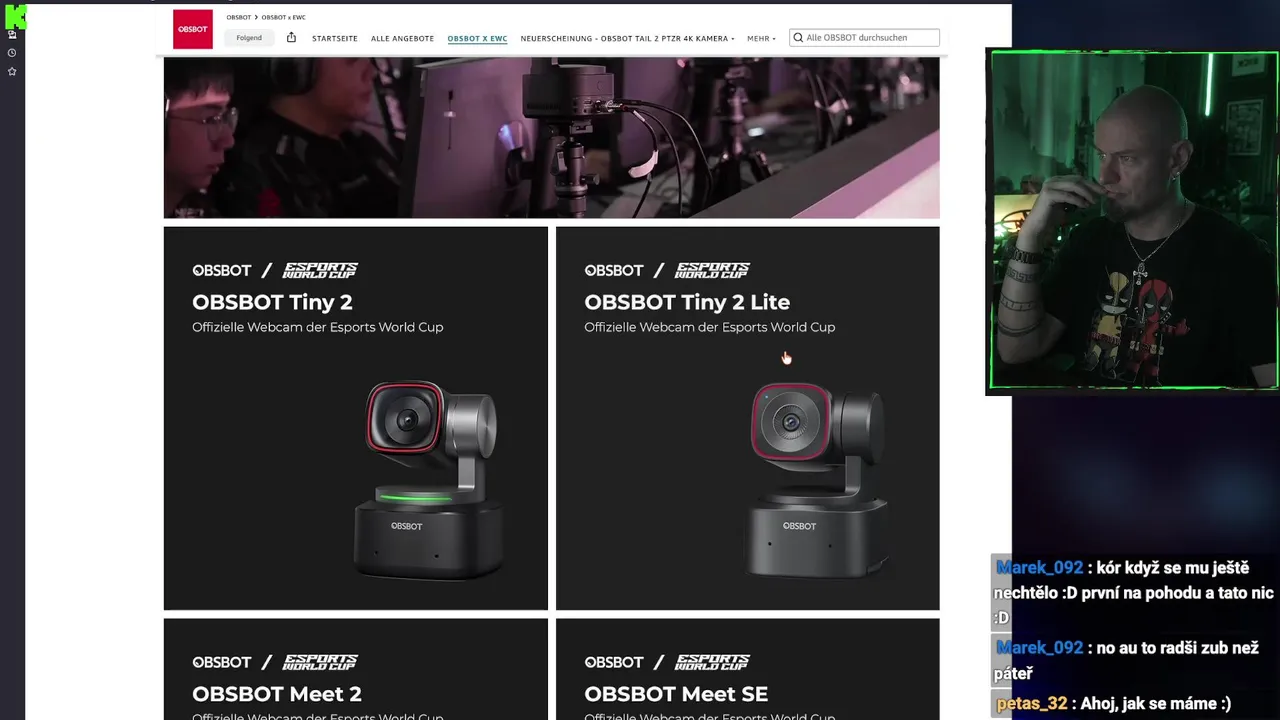
Task: Click the sidebar icon above the clock
Action: [x=12, y=34]
